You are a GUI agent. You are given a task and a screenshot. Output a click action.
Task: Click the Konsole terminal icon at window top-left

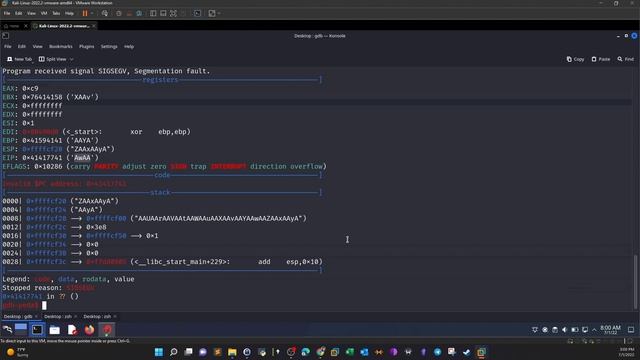tap(5, 36)
